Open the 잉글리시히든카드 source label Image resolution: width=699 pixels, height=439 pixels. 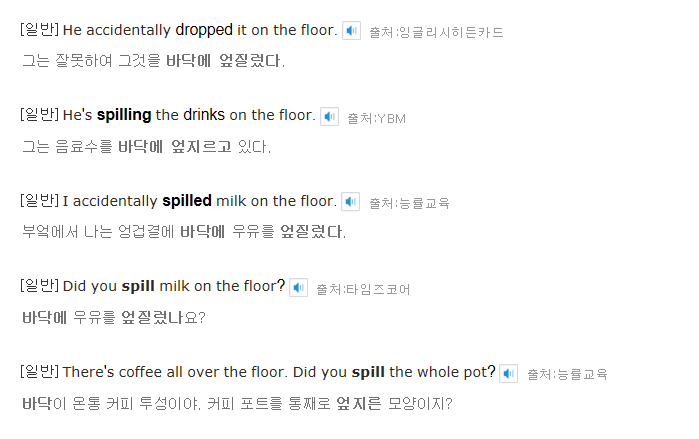point(436,32)
